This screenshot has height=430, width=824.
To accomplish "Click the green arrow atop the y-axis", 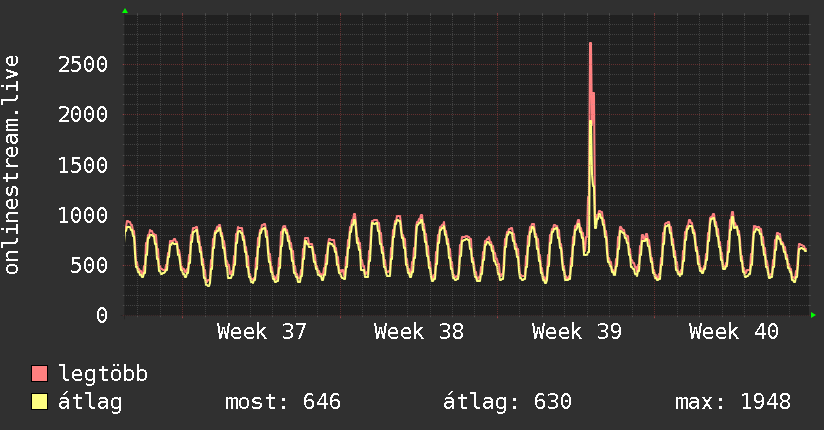I will coord(125,11).
